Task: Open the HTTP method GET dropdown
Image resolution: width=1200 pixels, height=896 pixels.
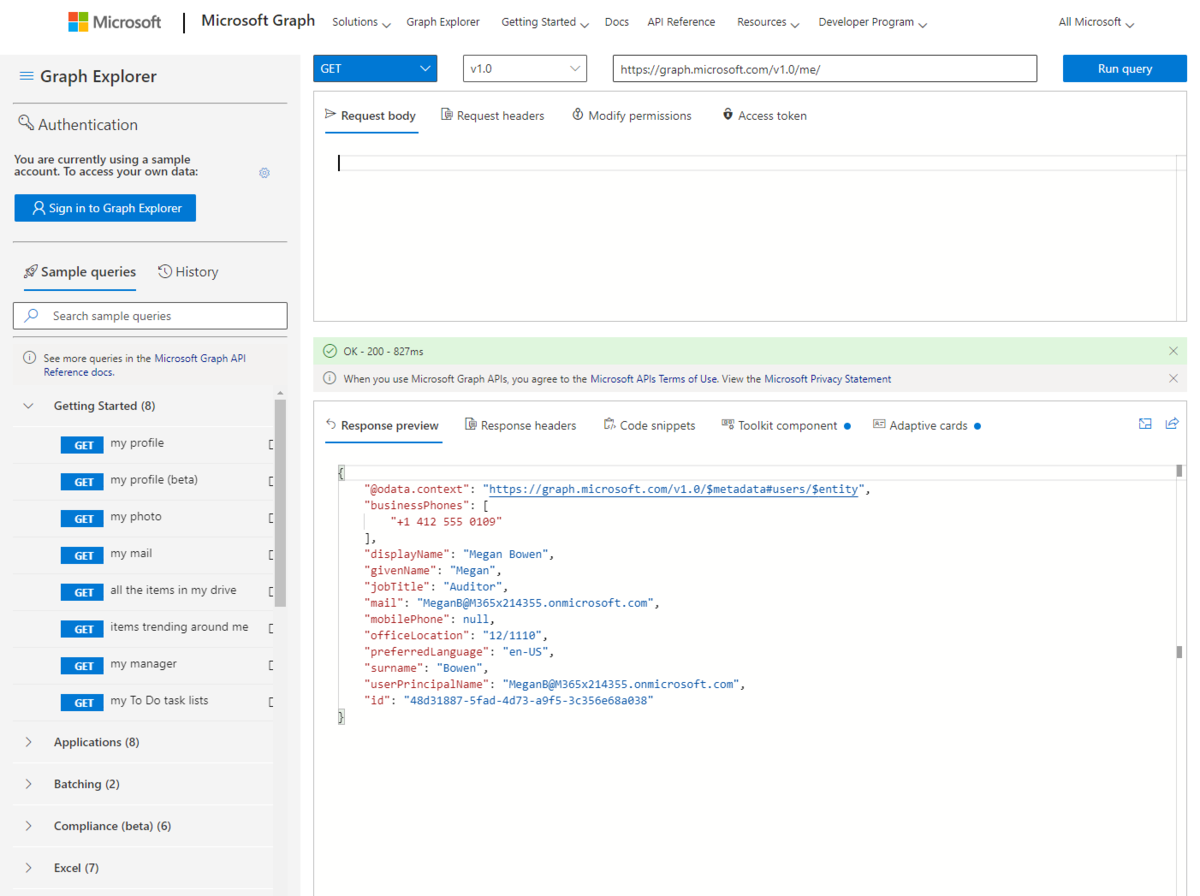Action: pyautogui.click(x=375, y=68)
